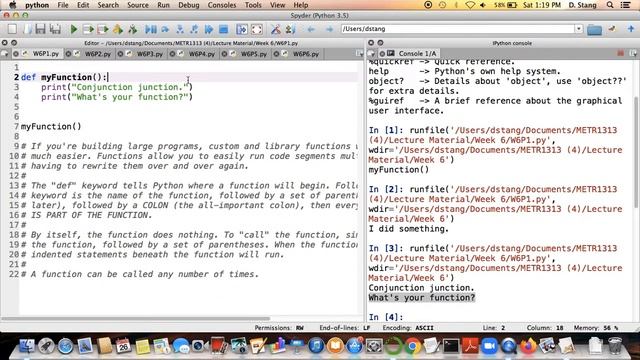Open editor tab browser dropdown
The width and height of the screenshot is (640, 360).
point(4,54)
